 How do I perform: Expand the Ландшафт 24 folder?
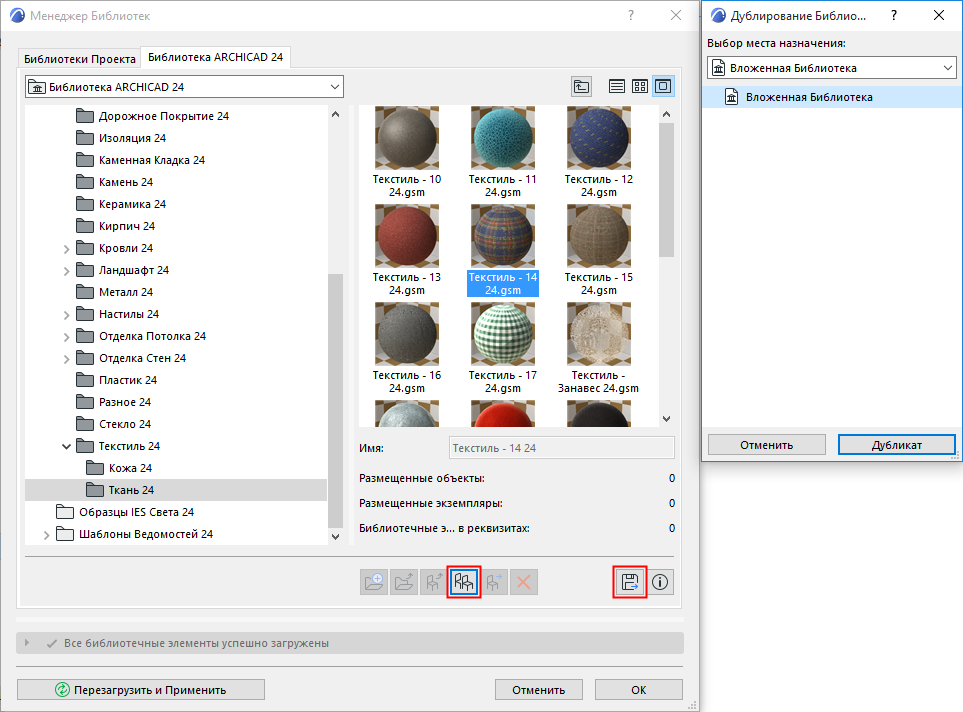66,271
